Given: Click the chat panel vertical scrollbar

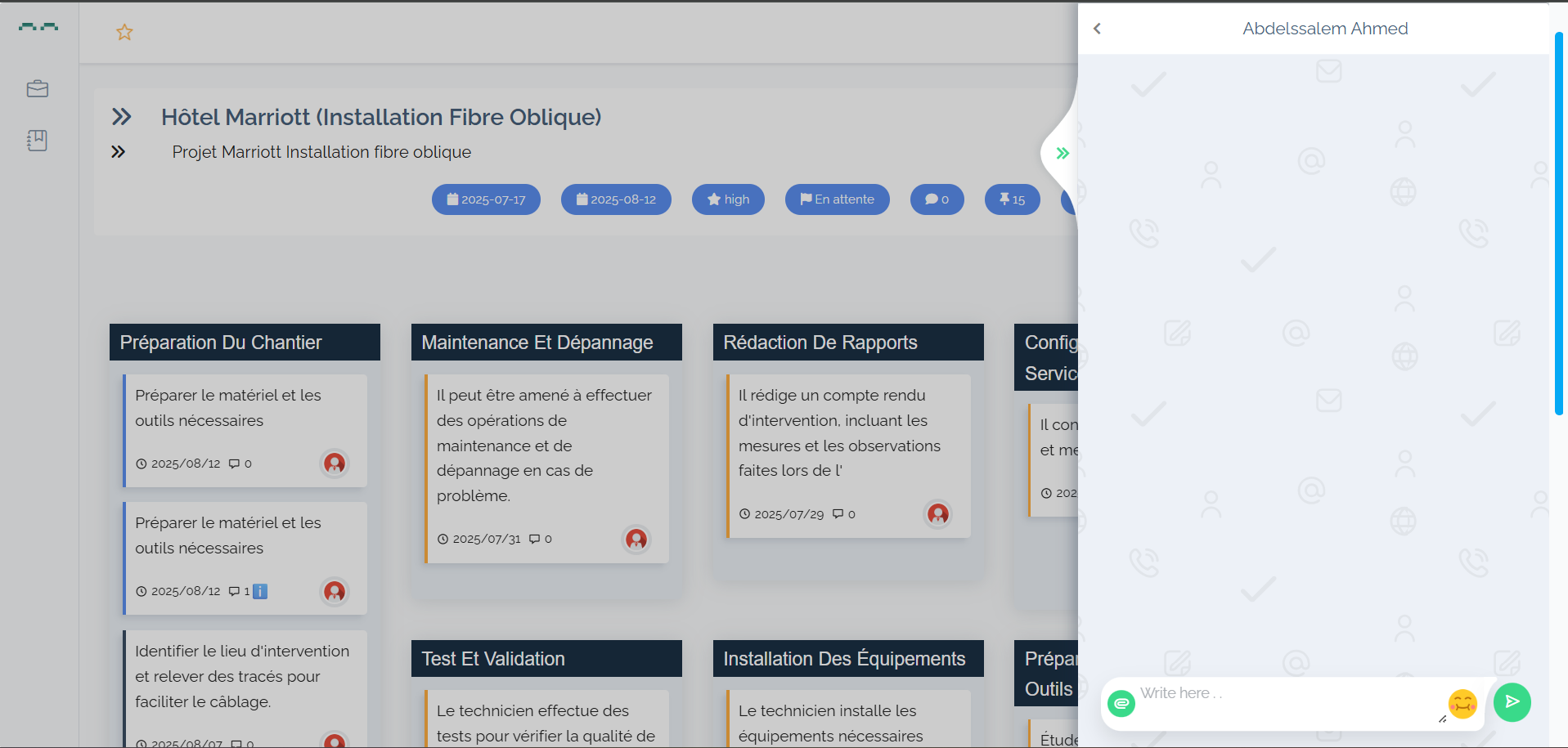Looking at the screenshot, I should point(1559,222).
